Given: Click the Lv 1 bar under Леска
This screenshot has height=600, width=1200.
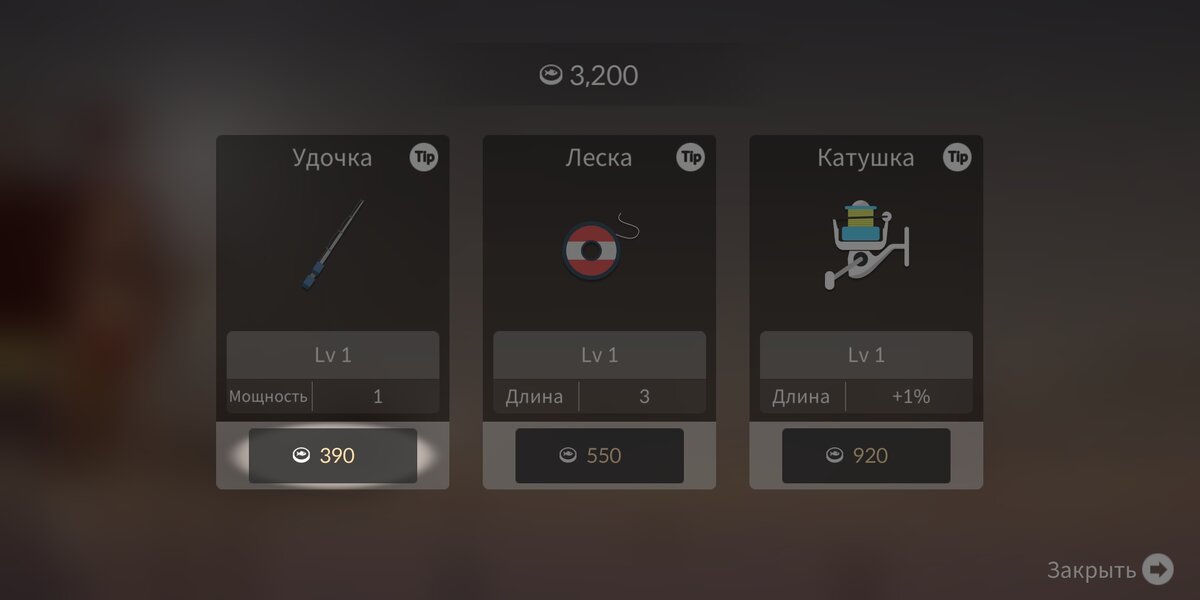Looking at the screenshot, I should click(599, 355).
